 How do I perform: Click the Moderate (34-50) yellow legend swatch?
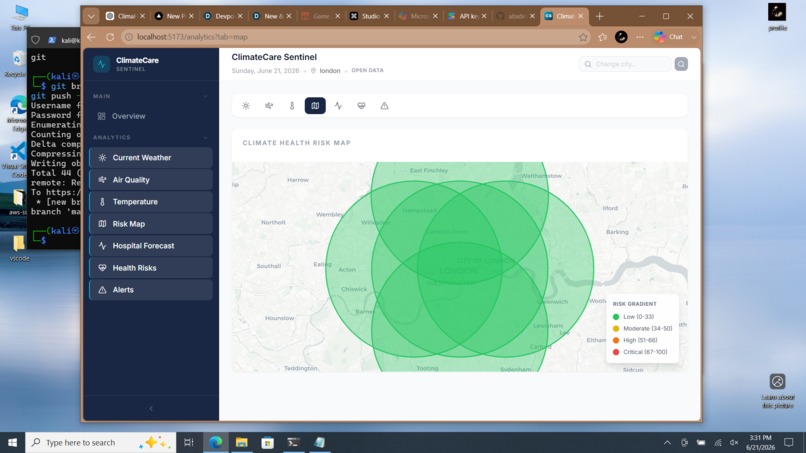point(616,329)
